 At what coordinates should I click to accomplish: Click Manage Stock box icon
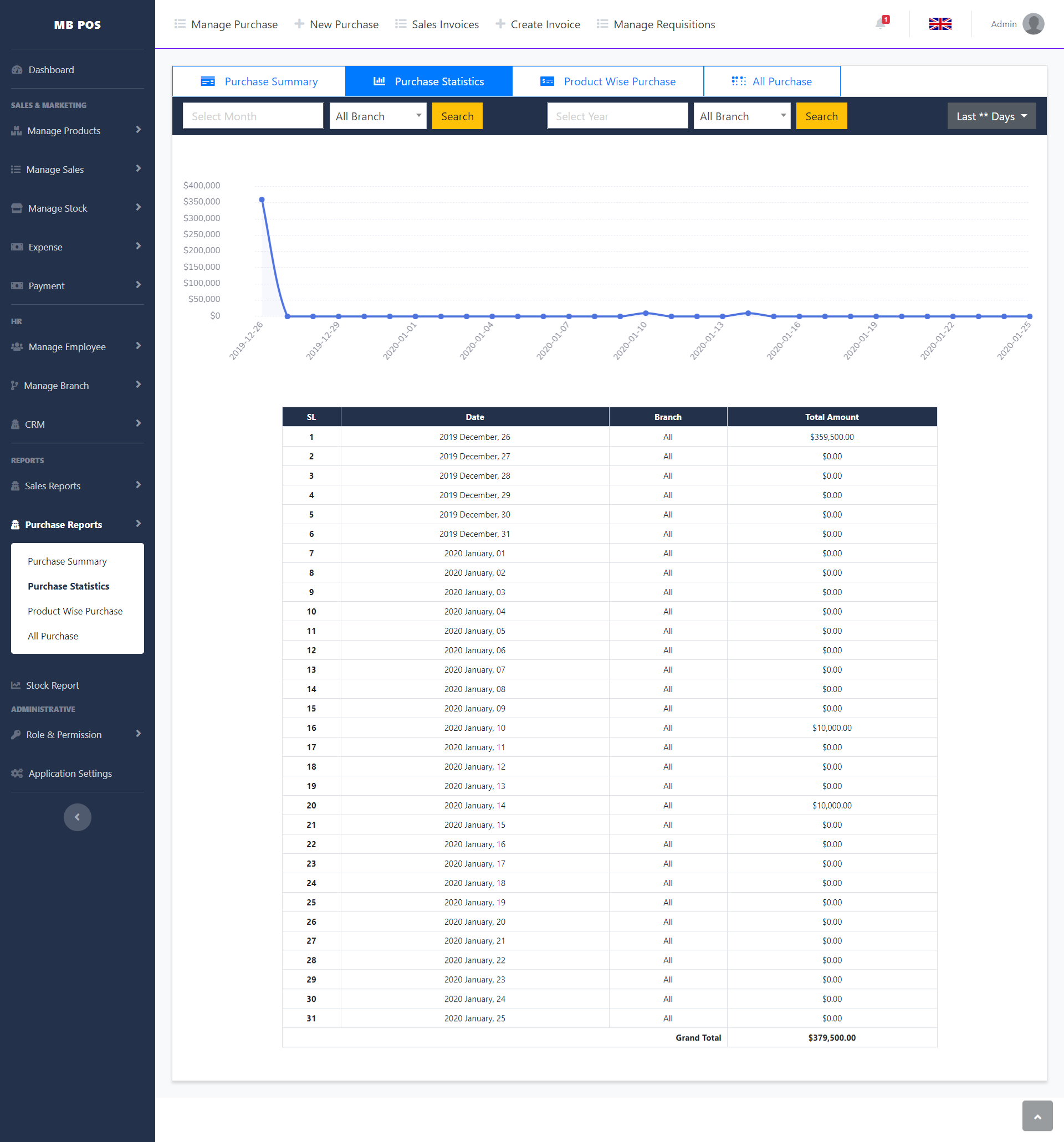[17, 208]
